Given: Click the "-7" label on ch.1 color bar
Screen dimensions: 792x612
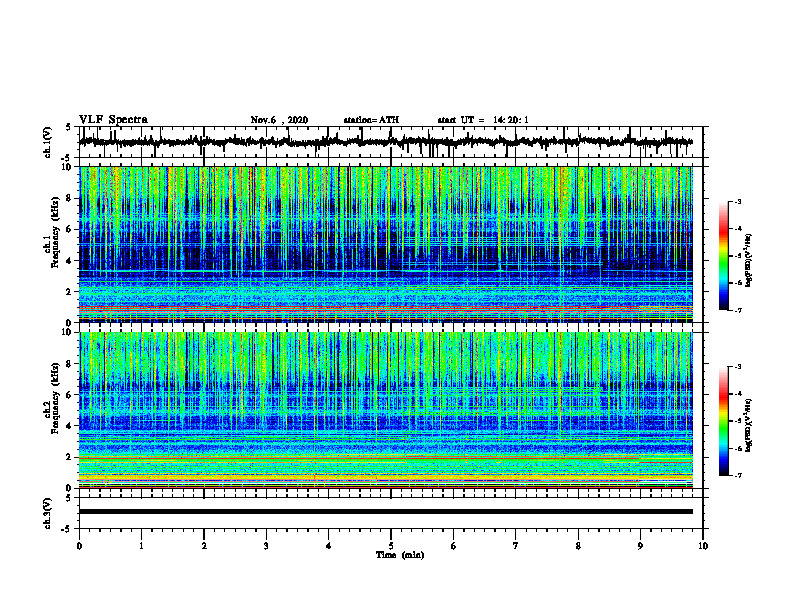Looking at the screenshot, I should coord(738,310).
